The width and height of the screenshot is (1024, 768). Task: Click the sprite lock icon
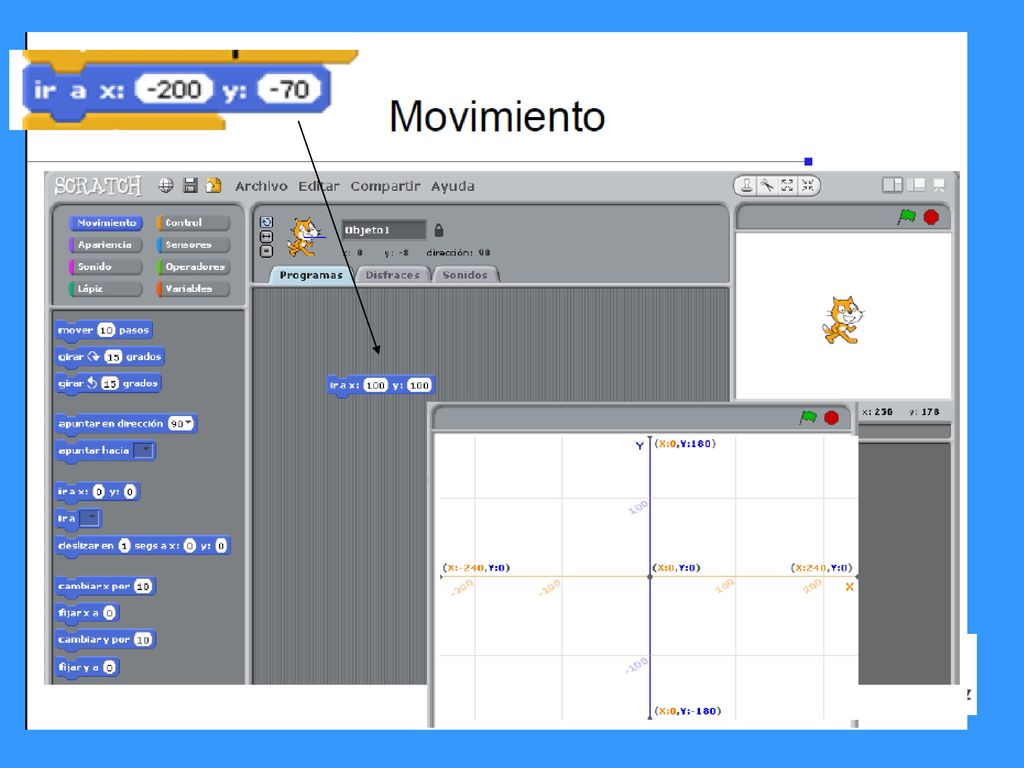pos(439,230)
